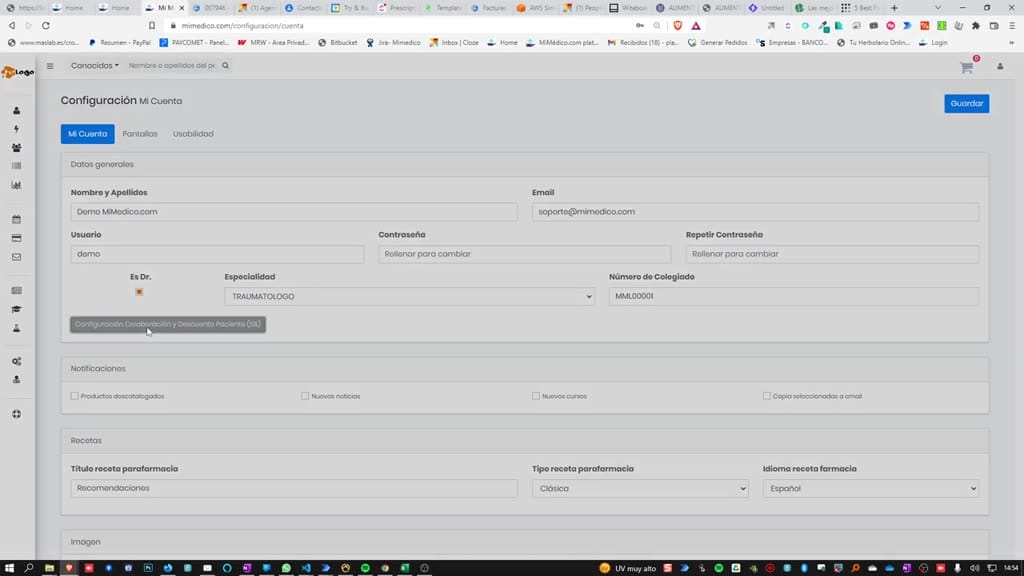
Task: Open Idioma receta farmacia dropdown
Action: point(871,488)
